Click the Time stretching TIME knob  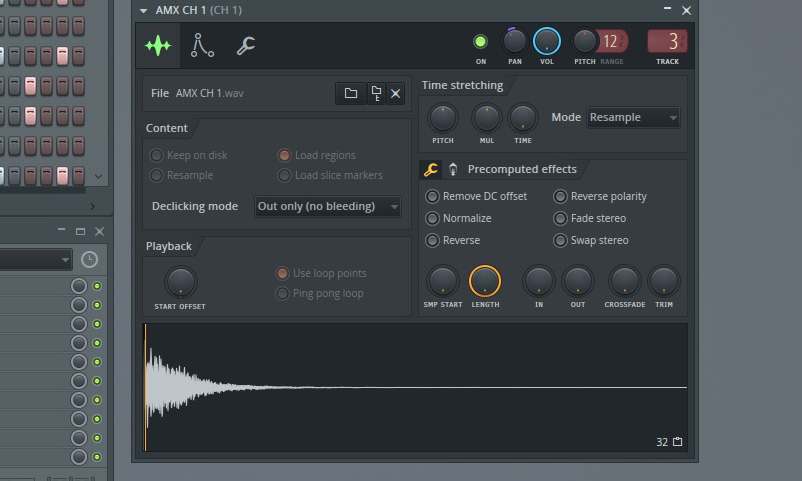(x=523, y=118)
